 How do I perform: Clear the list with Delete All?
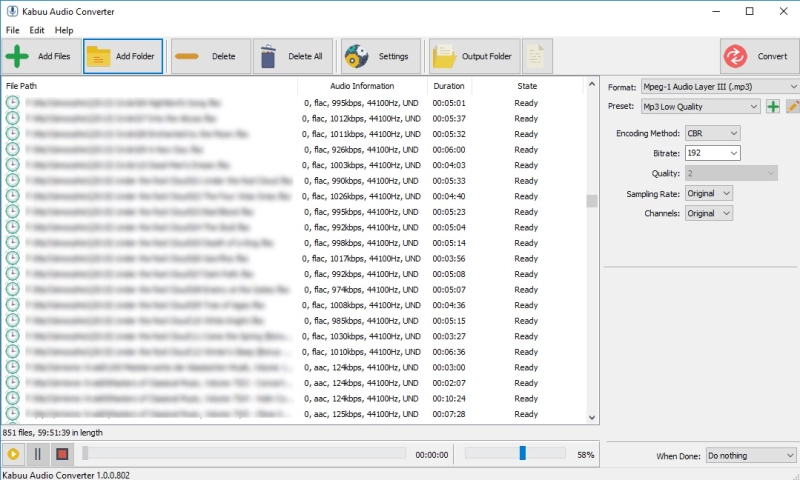point(293,56)
